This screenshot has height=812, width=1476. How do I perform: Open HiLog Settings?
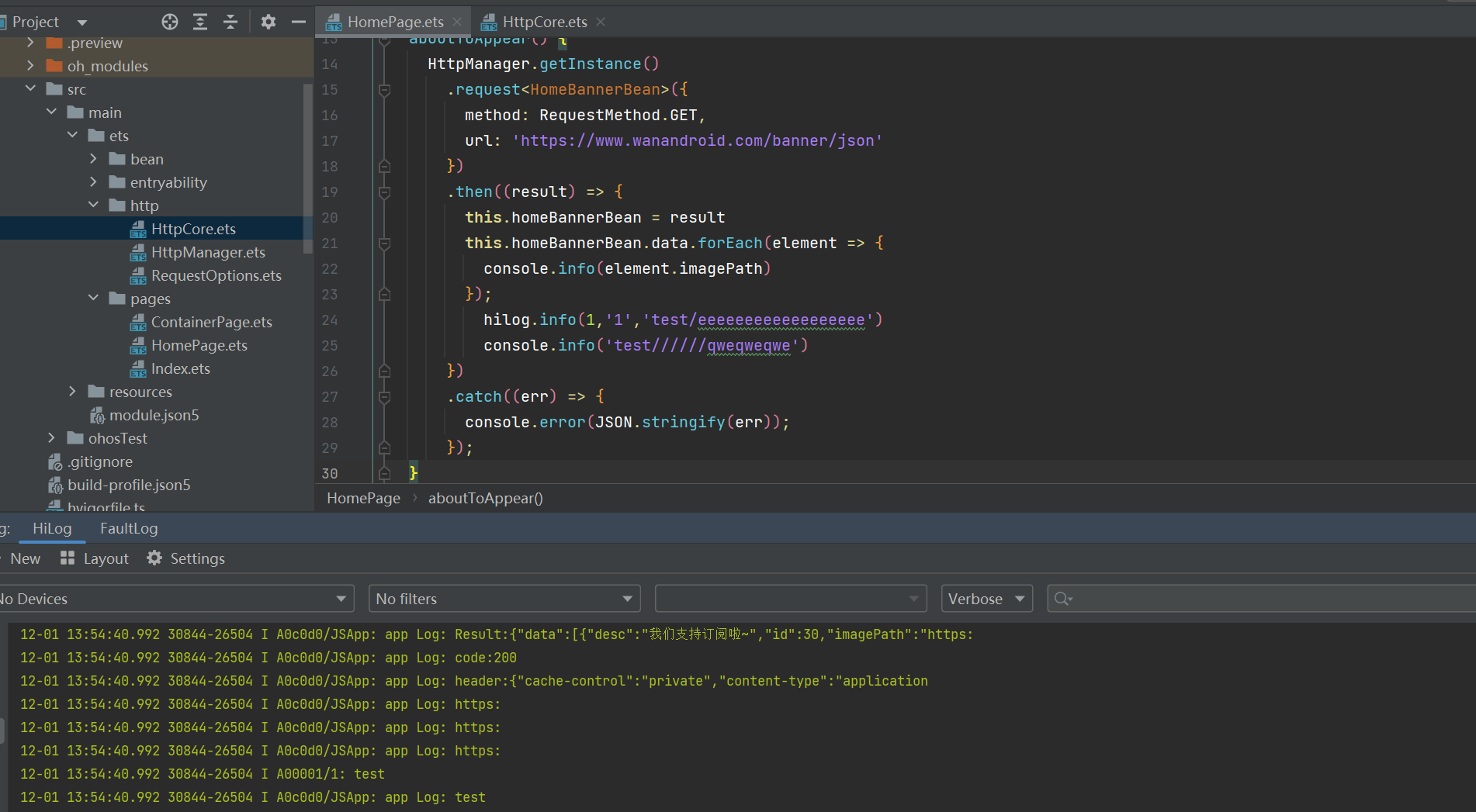[185, 558]
